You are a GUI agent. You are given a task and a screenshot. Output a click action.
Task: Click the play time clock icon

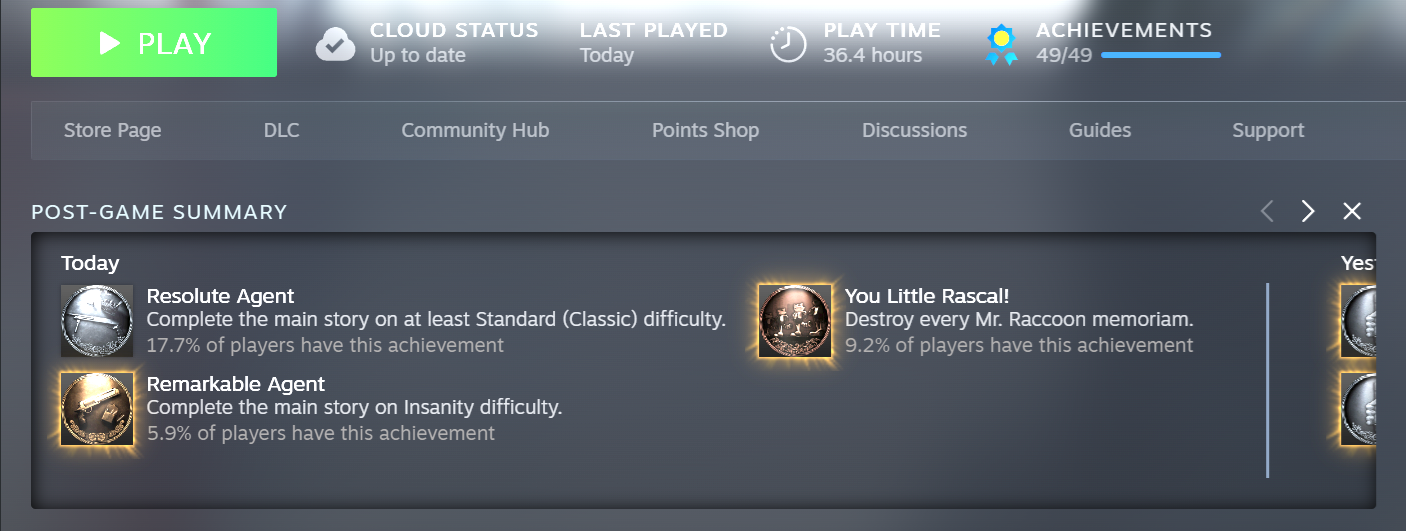788,44
